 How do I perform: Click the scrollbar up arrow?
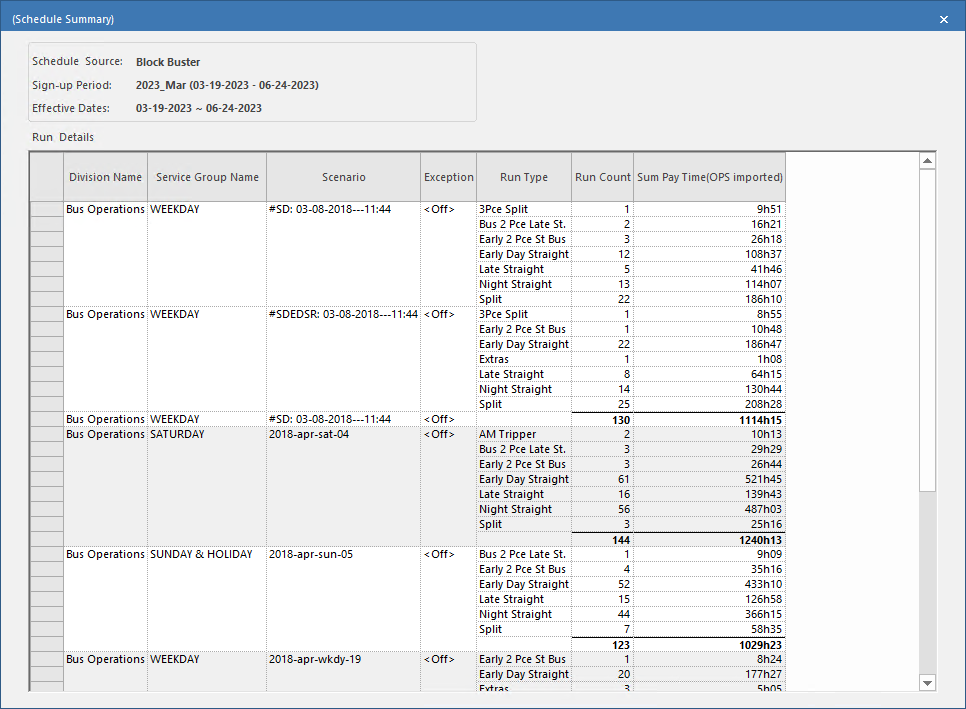click(926, 159)
